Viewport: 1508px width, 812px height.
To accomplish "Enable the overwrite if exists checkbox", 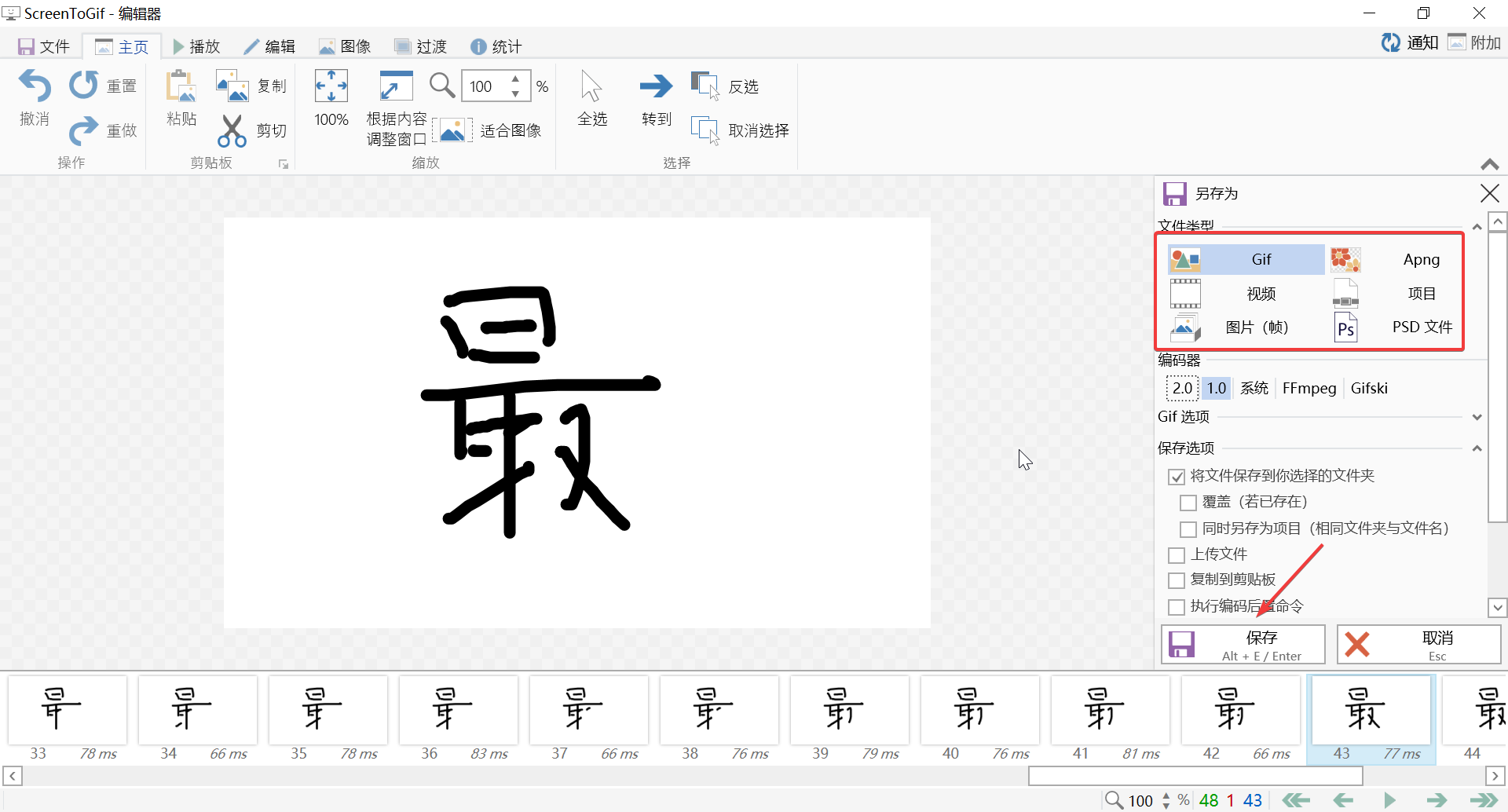I will pos(1188,503).
